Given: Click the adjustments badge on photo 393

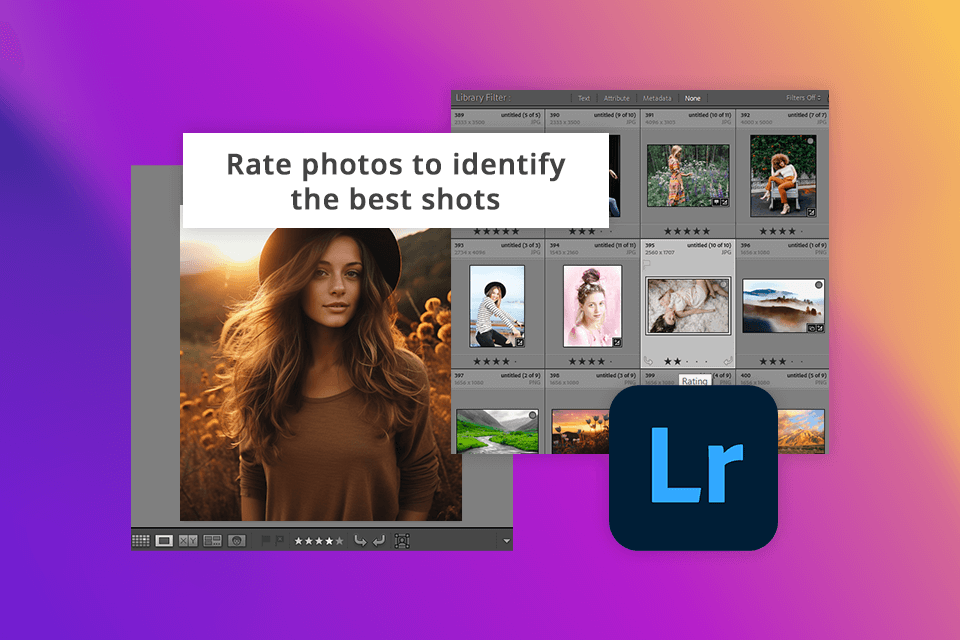Looking at the screenshot, I should 519,342.
